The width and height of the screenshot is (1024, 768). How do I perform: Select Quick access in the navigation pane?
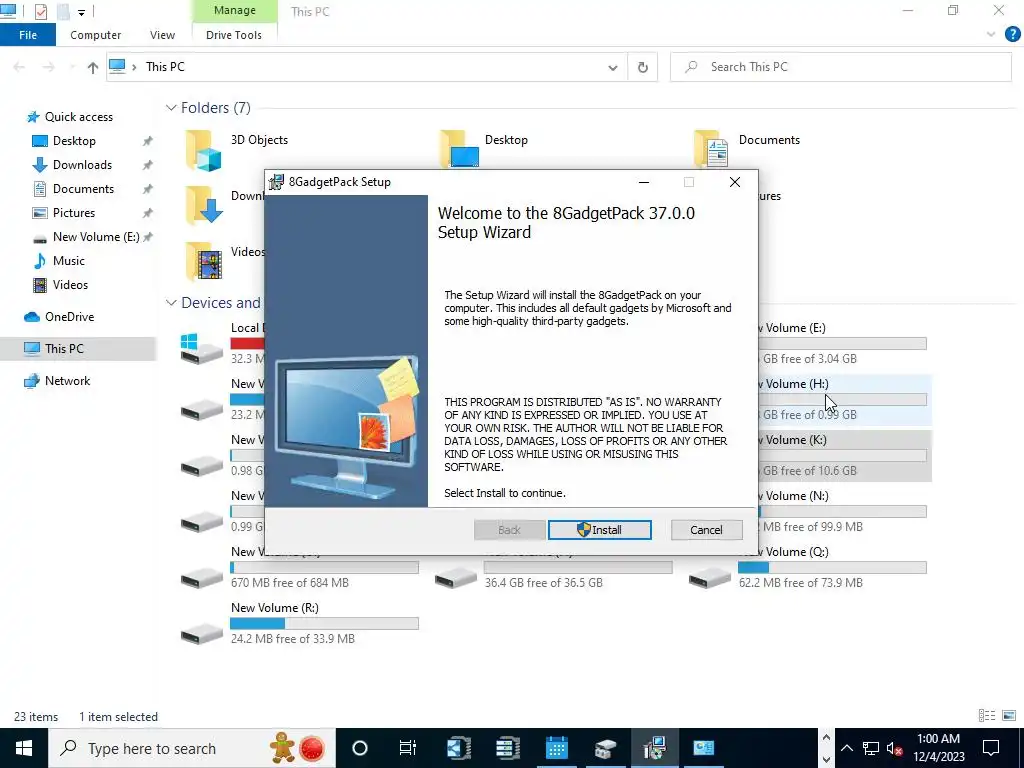(78, 117)
